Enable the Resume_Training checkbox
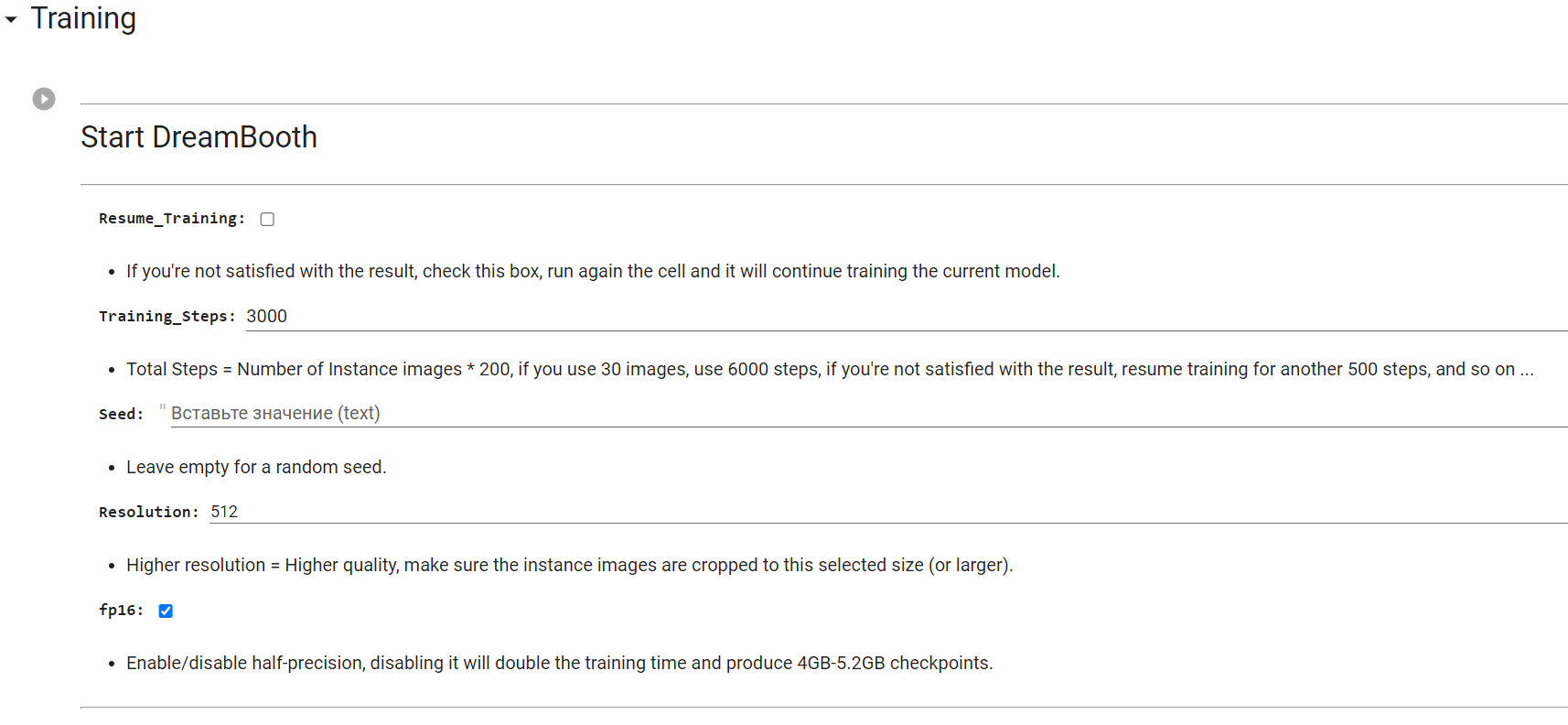Screen dimensions: 1568x725 pos(267,219)
